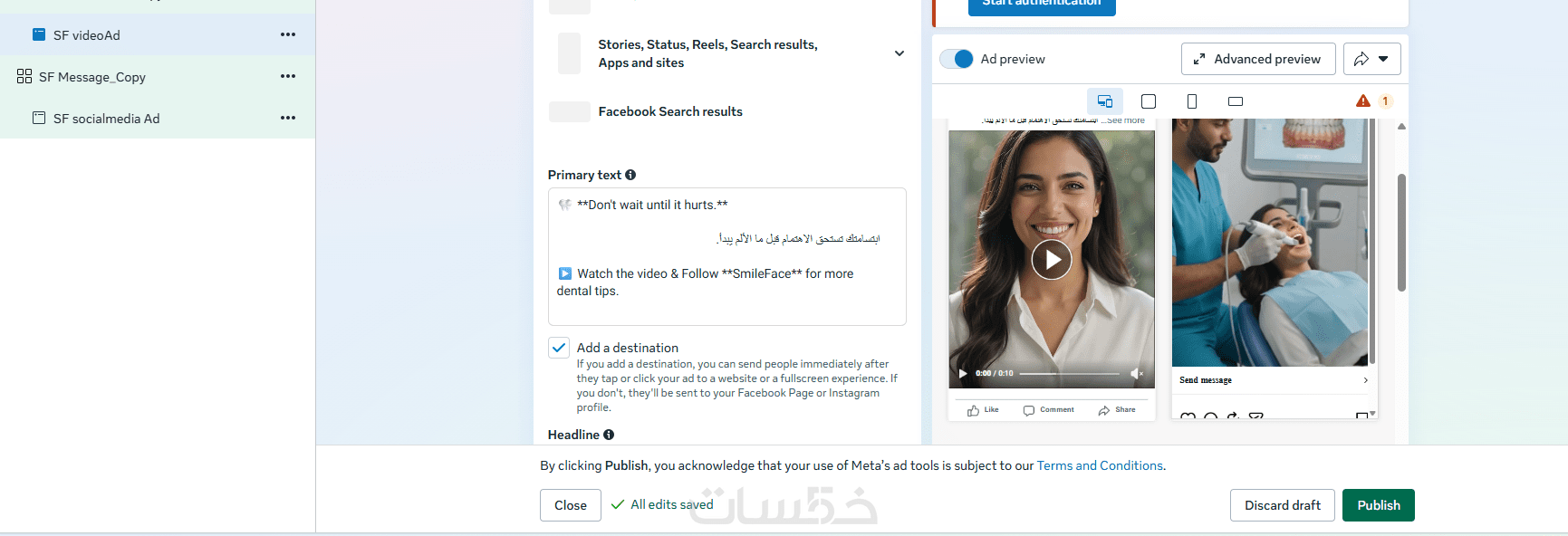Click the Send message chevron arrow
The image size is (1568, 536).
(1365, 380)
